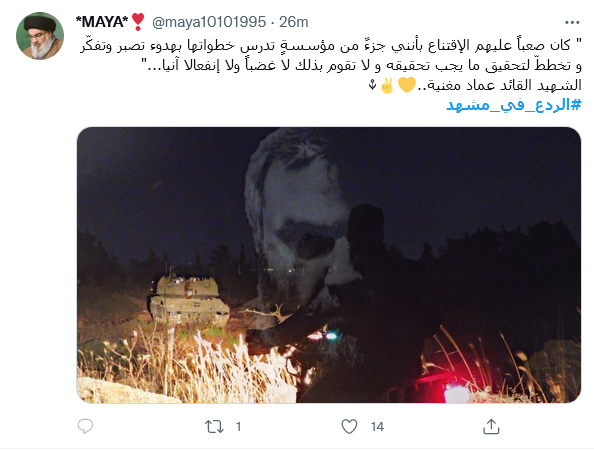Click the reply speech bubble icon
The height and width of the screenshot is (451, 594).
[x=85, y=426]
